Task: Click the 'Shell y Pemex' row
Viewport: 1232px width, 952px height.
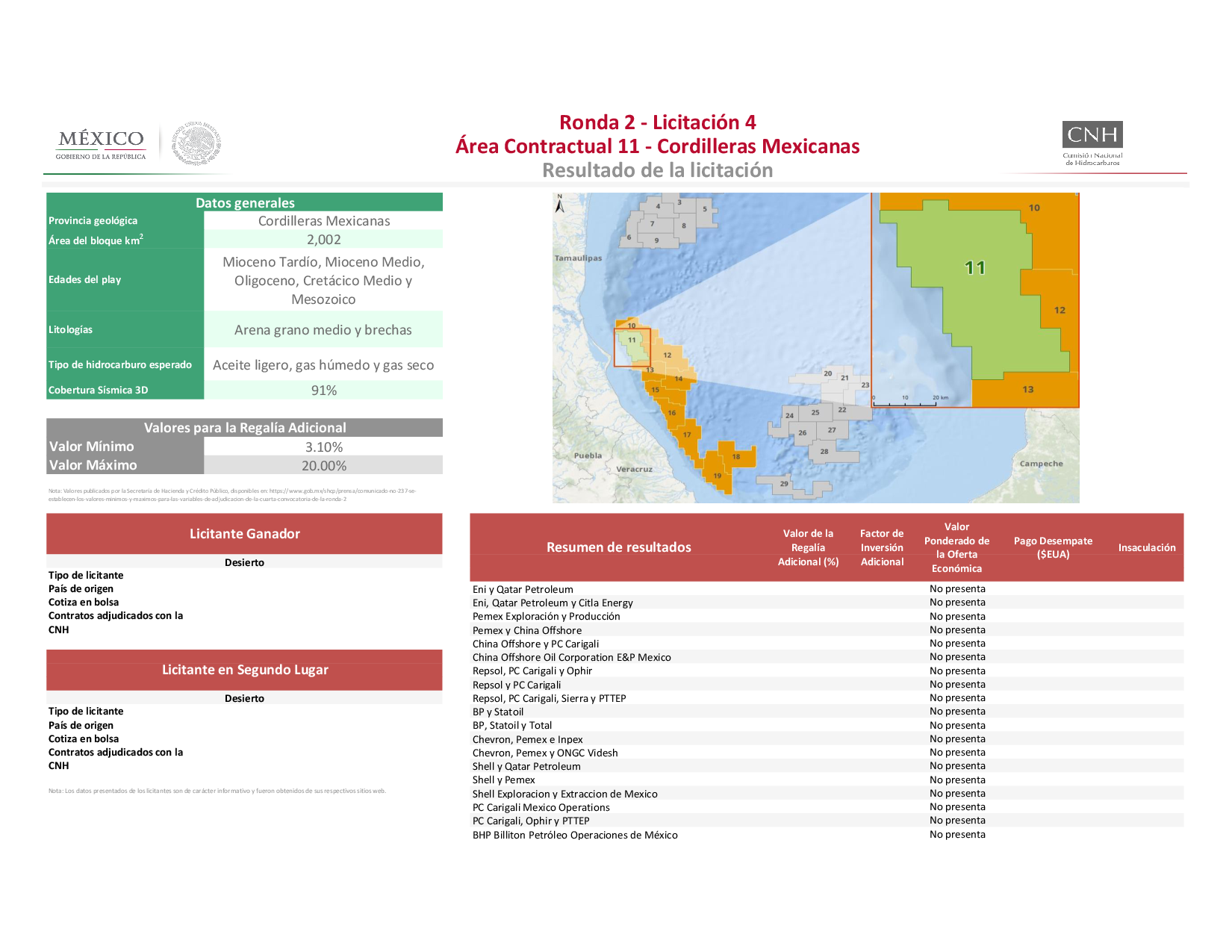Action: pos(827,780)
